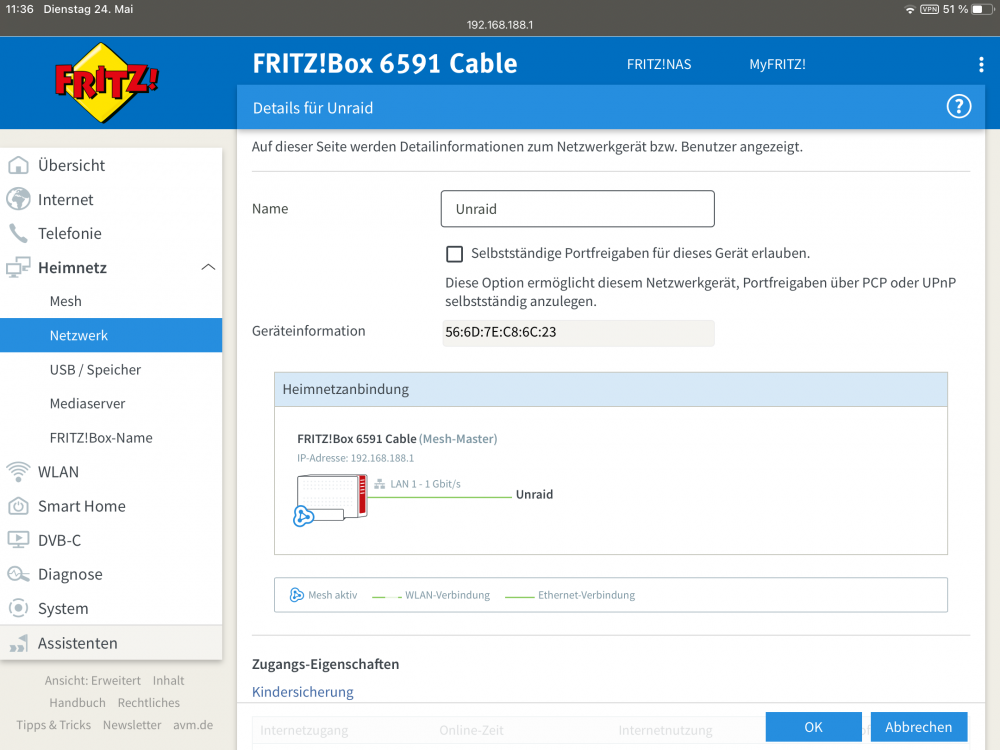This screenshot has width=1000, height=750.
Task: Click the Heimnetzanbindung section header
Action: click(x=611, y=389)
